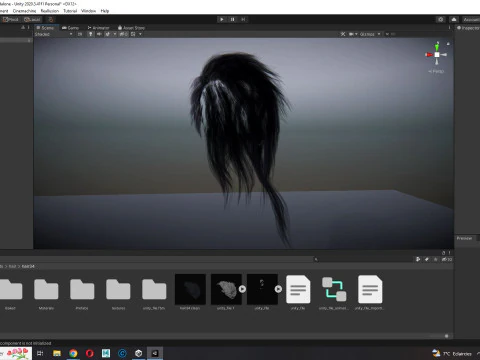
Task: Click the Project search by type icon
Action: tap(418, 259)
